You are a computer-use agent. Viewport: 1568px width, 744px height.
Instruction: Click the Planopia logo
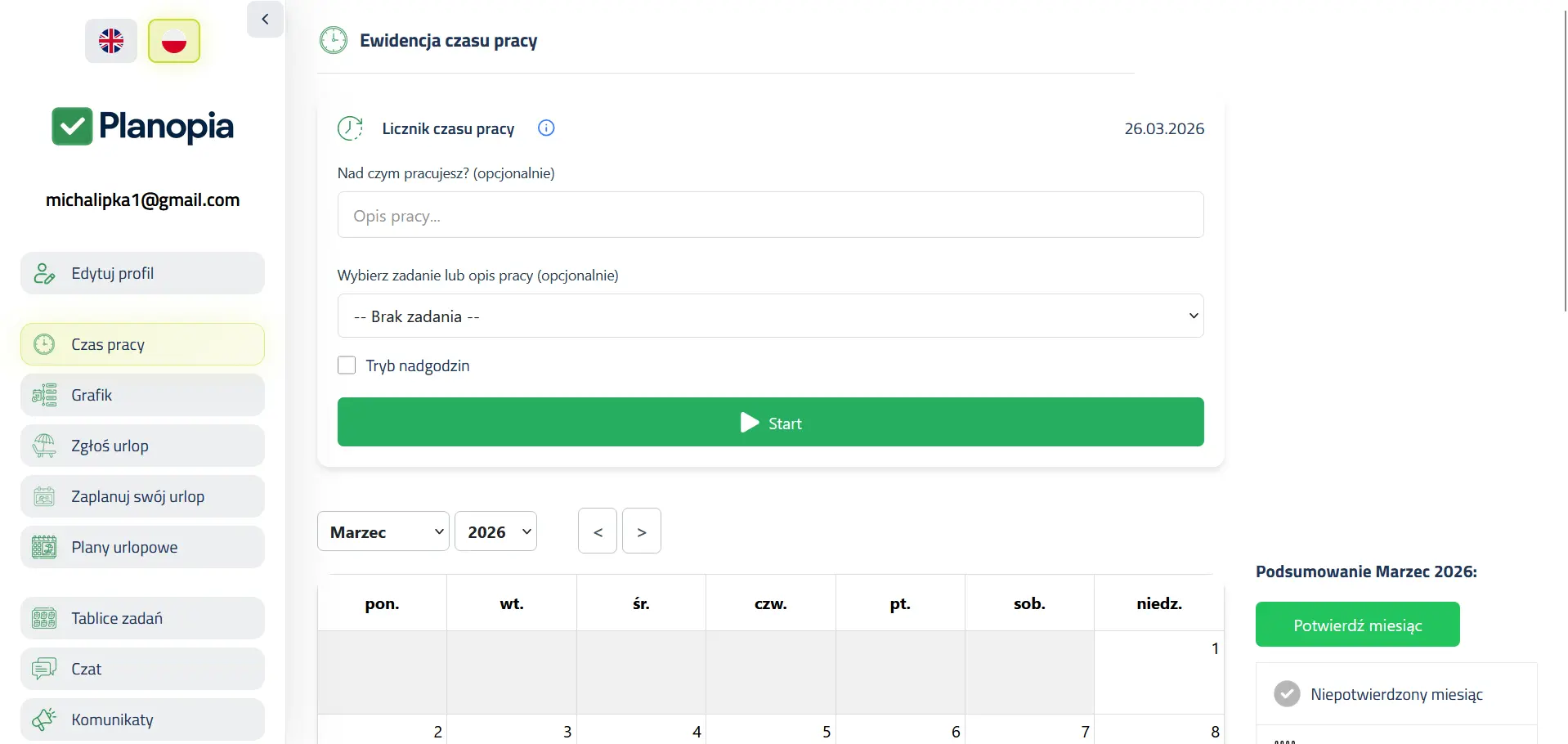click(x=142, y=127)
